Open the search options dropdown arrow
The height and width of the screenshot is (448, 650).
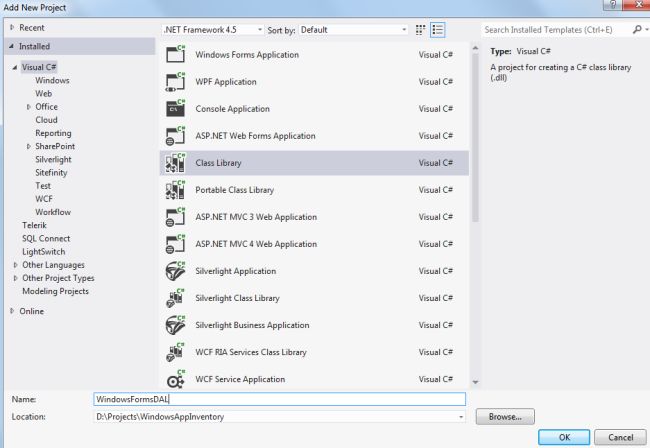[646, 30]
